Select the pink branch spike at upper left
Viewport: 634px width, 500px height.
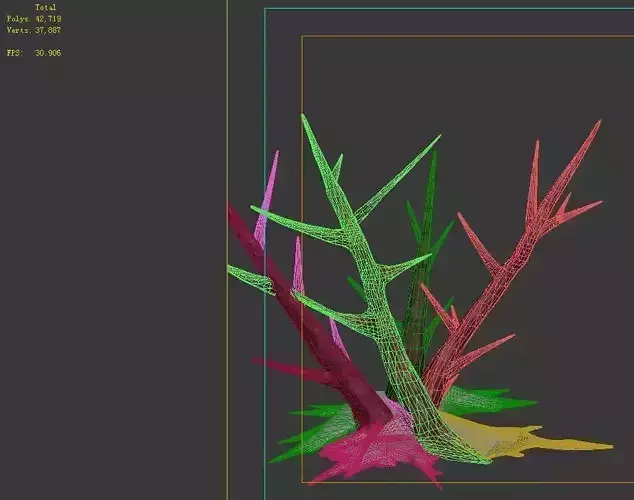(x=267, y=198)
